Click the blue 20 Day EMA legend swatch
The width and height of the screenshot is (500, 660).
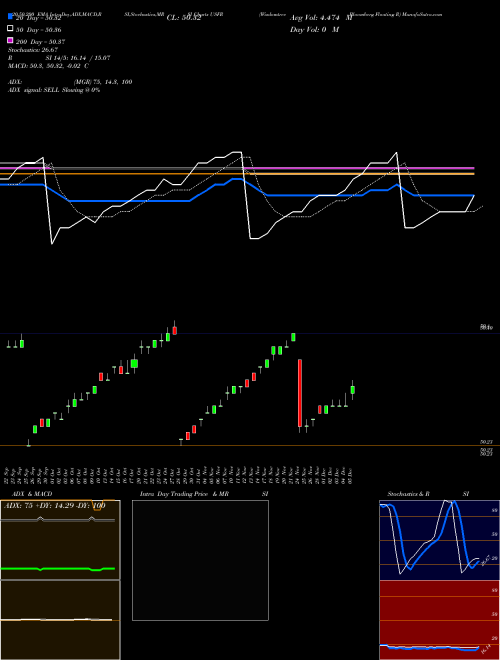(x=10, y=16)
